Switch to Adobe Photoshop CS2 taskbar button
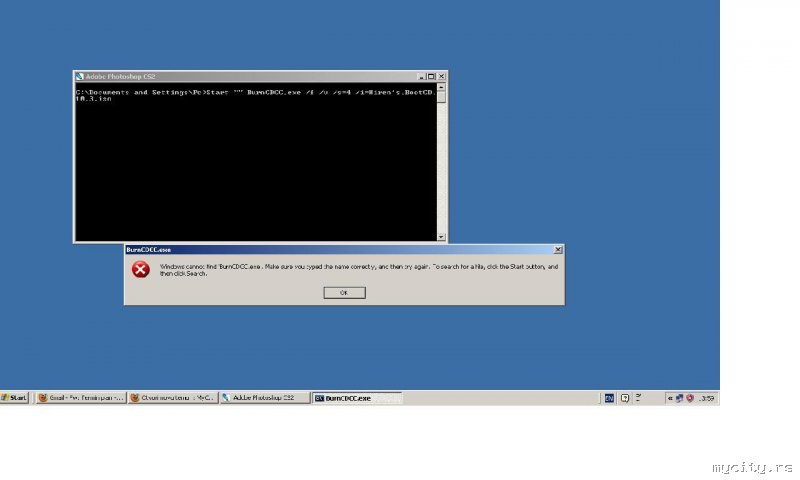Viewport: 800px width, 480px height. click(264, 398)
